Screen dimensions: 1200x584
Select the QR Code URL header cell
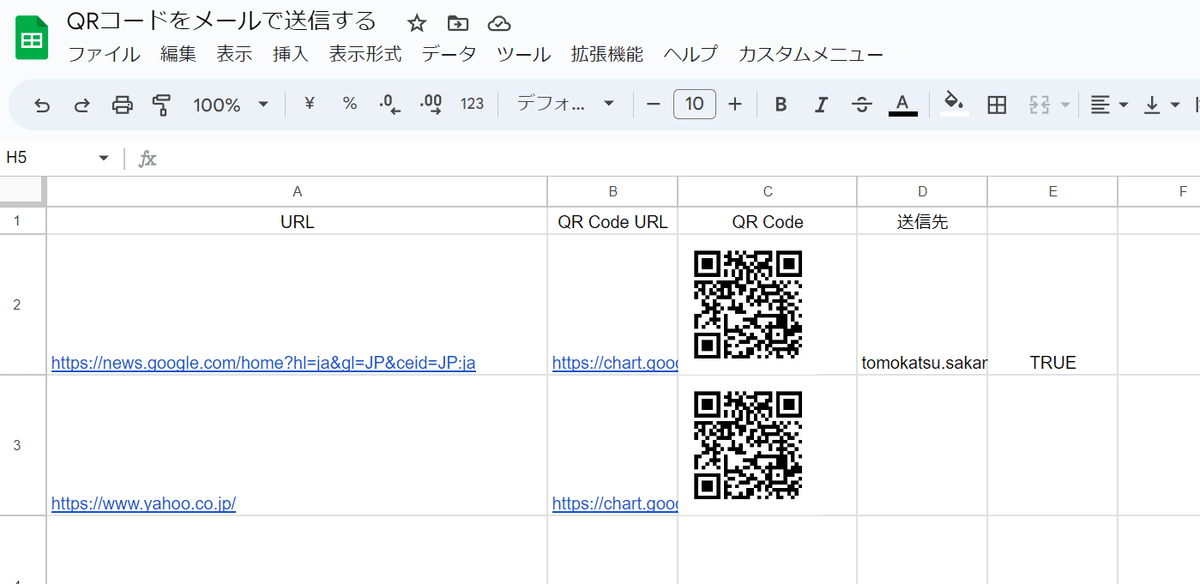point(612,222)
